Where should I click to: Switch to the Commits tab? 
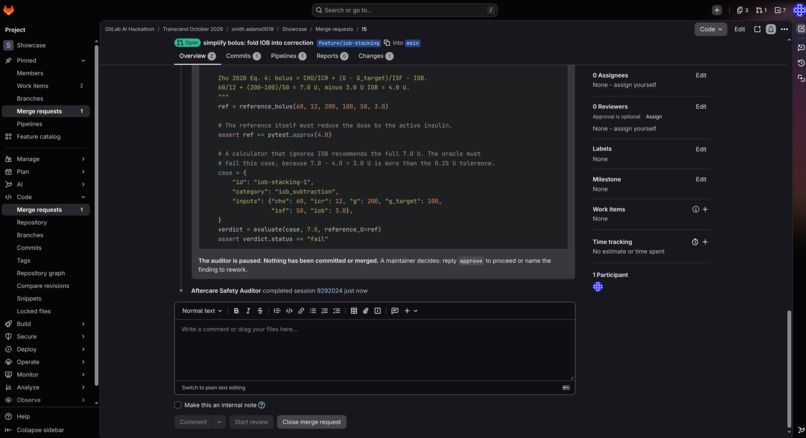coord(243,56)
